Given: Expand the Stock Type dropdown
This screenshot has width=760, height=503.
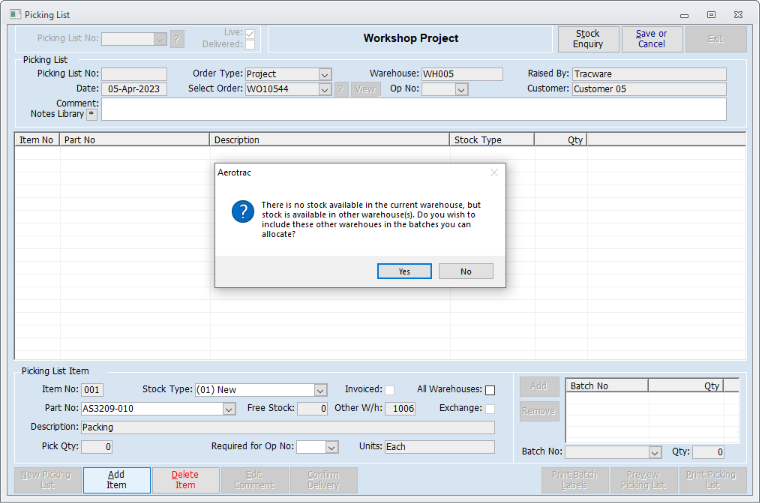Looking at the screenshot, I should pos(320,390).
